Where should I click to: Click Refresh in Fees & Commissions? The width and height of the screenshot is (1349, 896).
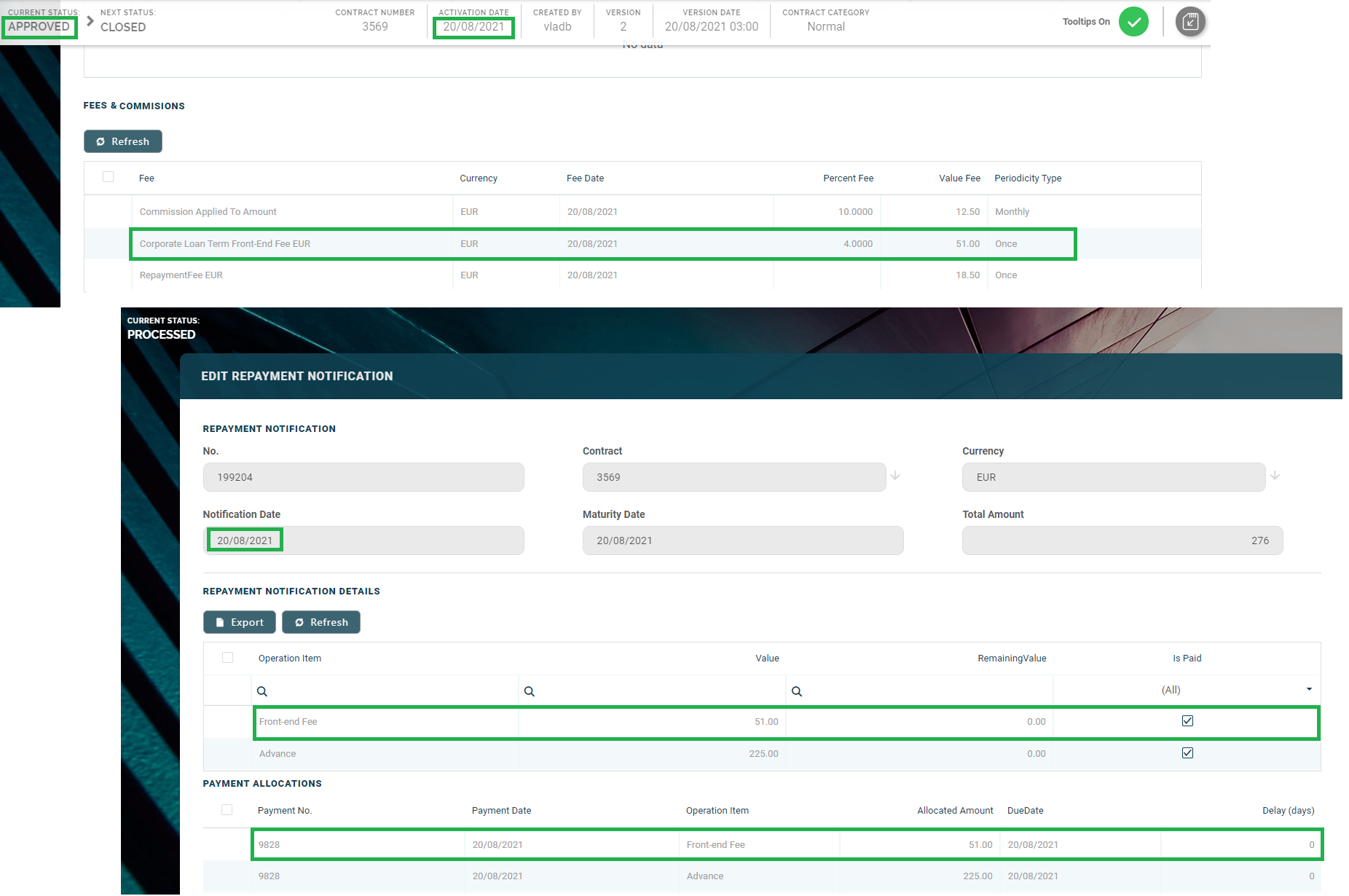click(x=123, y=141)
